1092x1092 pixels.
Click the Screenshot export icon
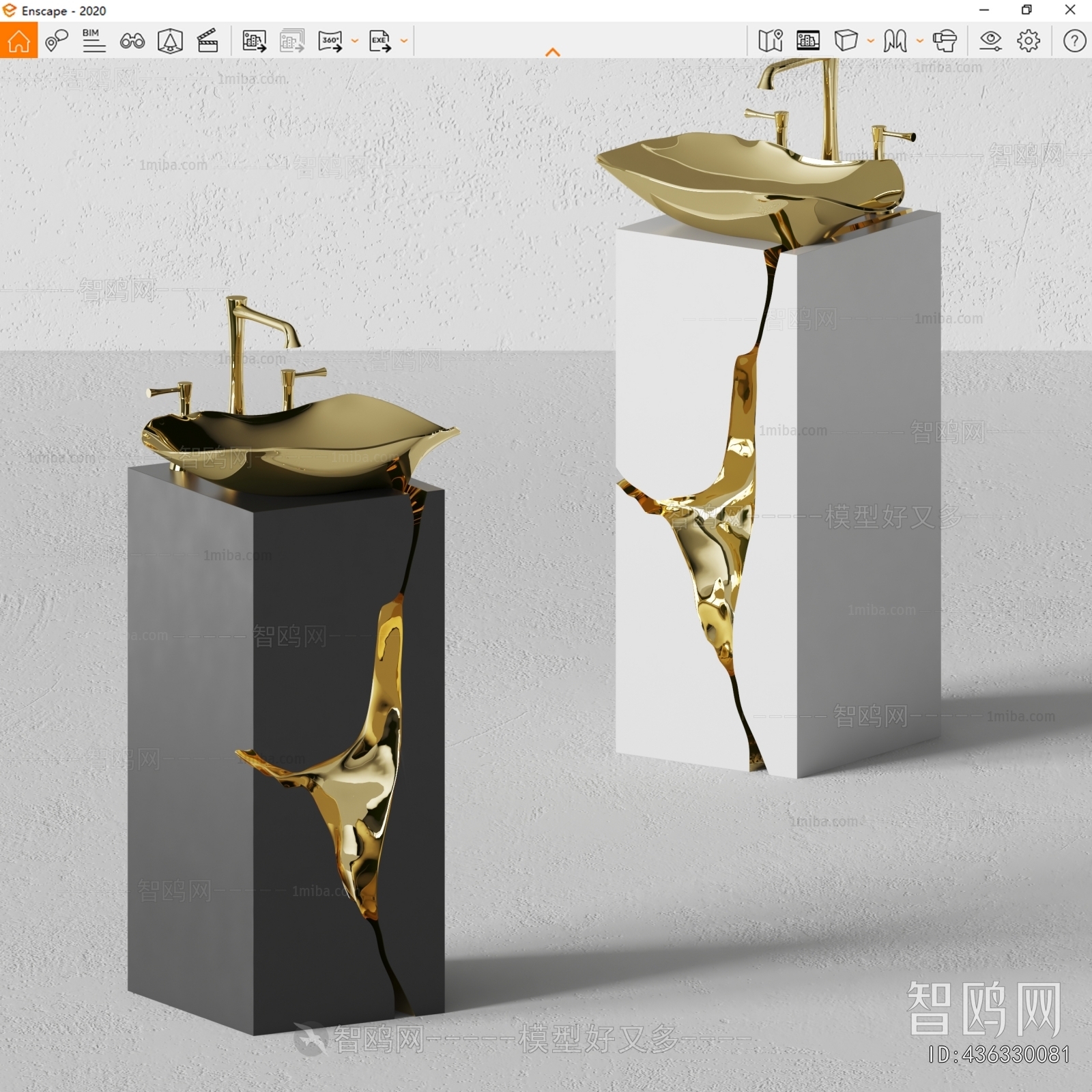[x=254, y=41]
